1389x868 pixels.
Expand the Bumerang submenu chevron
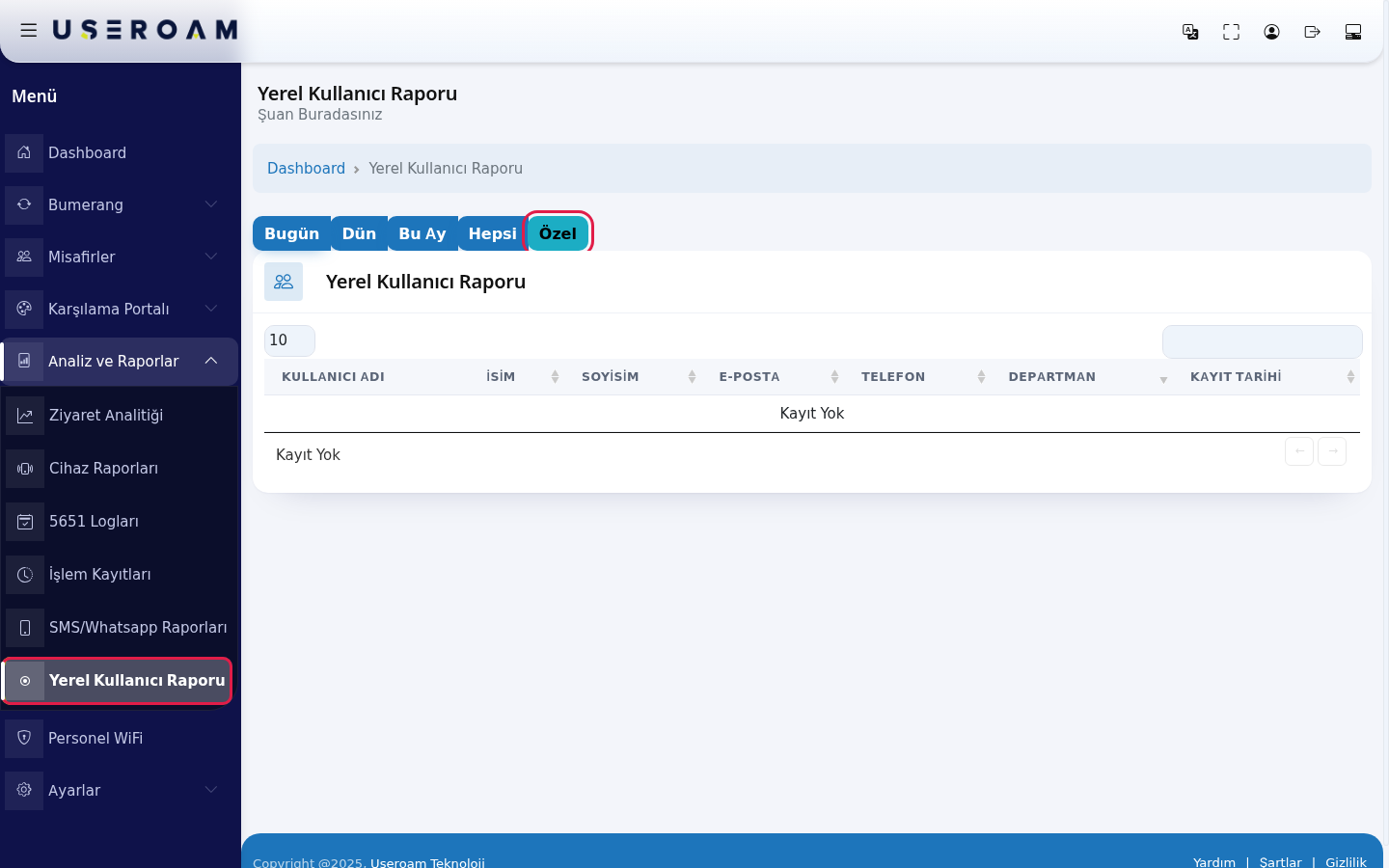tap(211, 204)
